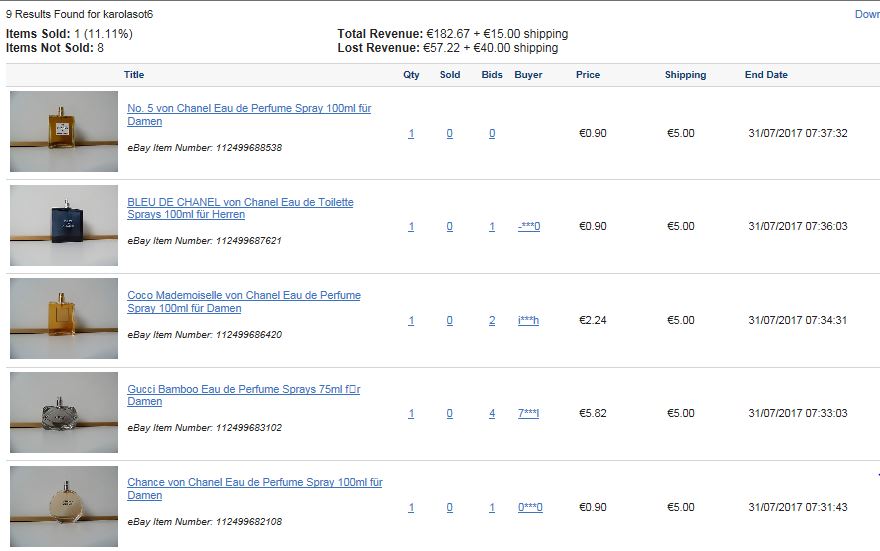Screen dimensions: 880x551
Task: Click Qty 1 link in Bleu de Chanel row
Action: pyautogui.click(x=411, y=227)
